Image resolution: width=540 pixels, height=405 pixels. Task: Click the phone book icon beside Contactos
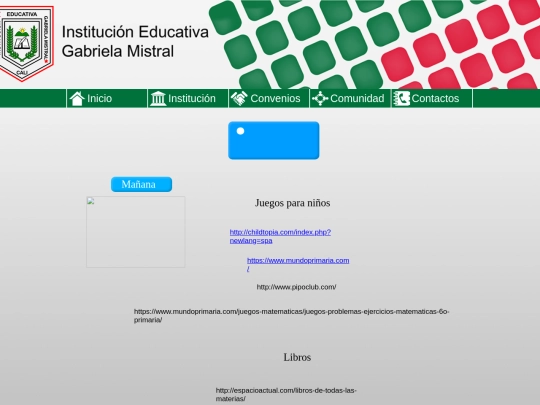pyautogui.click(x=402, y=98)
